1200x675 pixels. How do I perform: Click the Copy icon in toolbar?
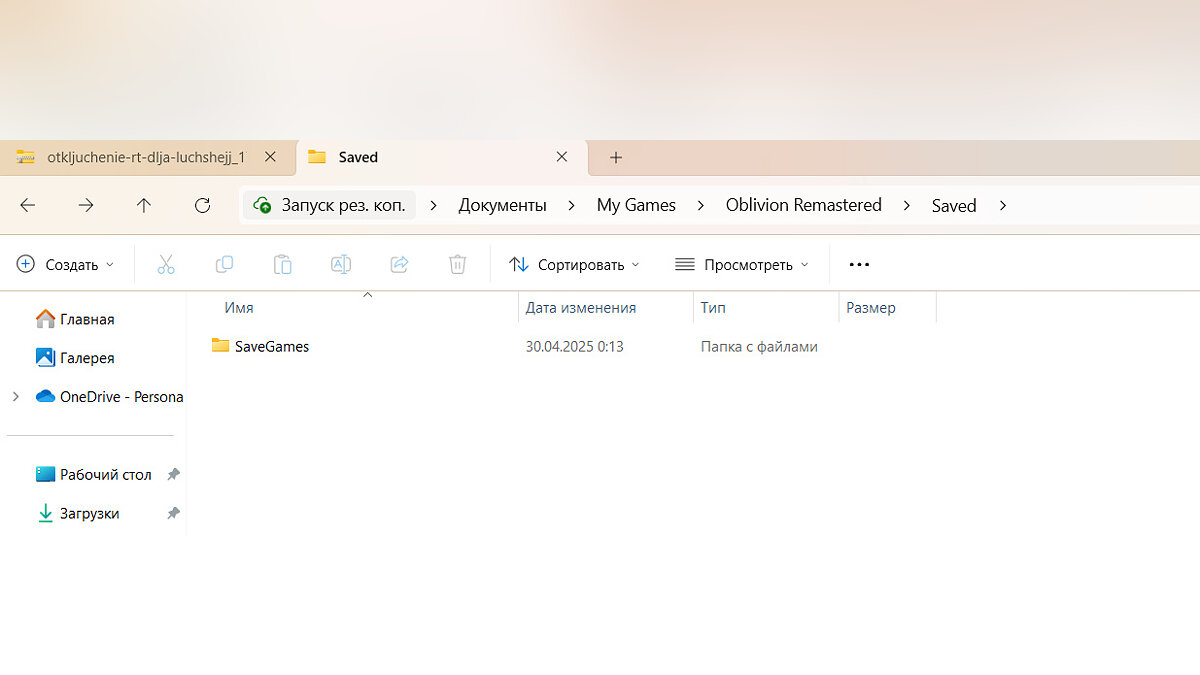pos(224,264)
